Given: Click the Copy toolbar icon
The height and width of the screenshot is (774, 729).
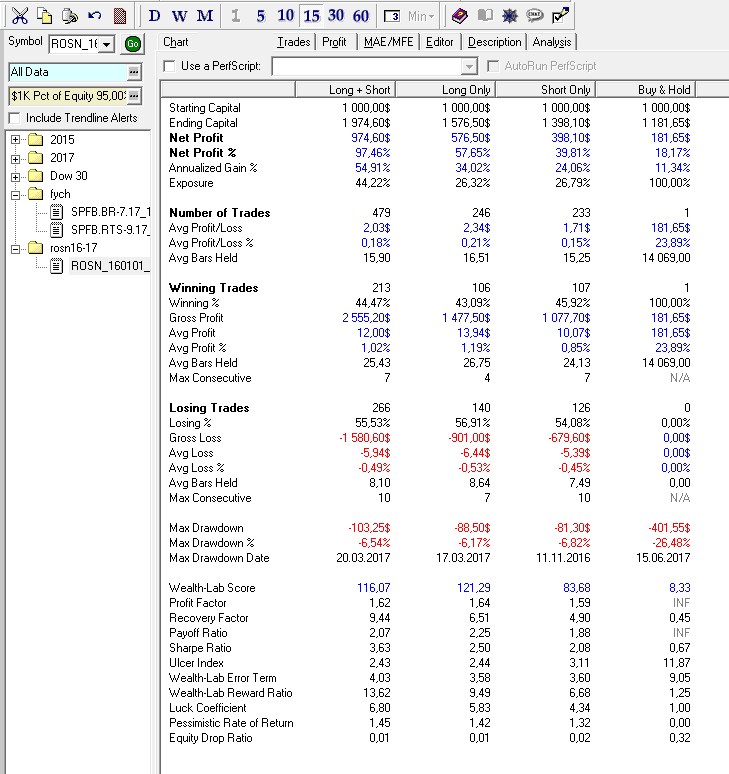Looking at the screenshot, I should pyautogui.click(x=45, y=16).
